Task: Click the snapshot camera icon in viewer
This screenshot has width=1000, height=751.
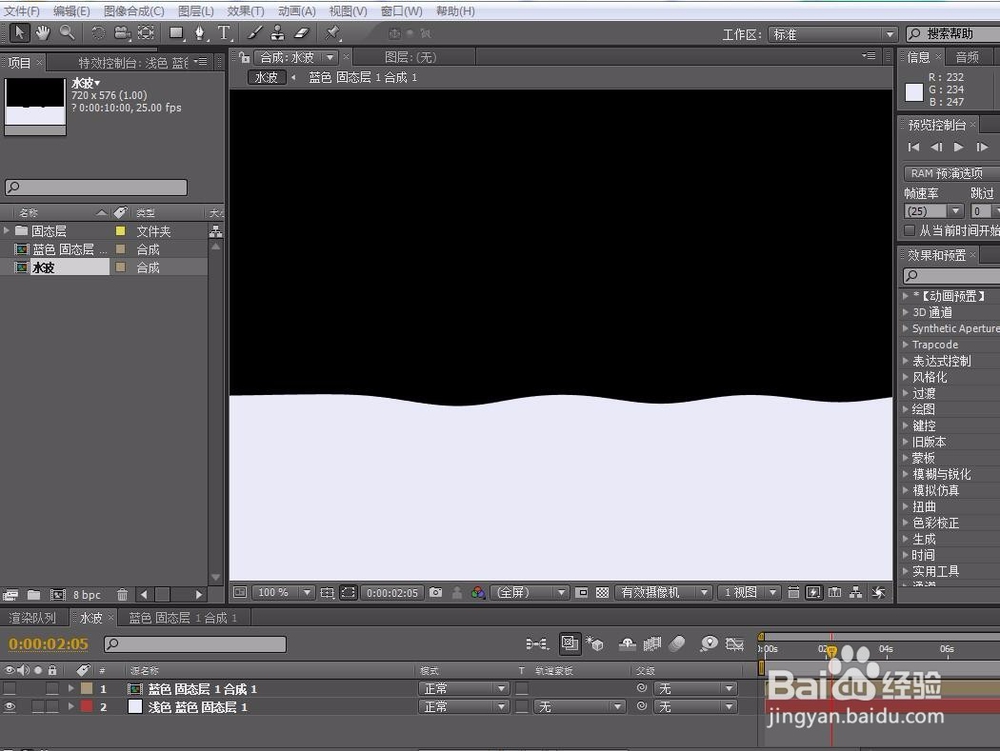Action: click(436, 592)
